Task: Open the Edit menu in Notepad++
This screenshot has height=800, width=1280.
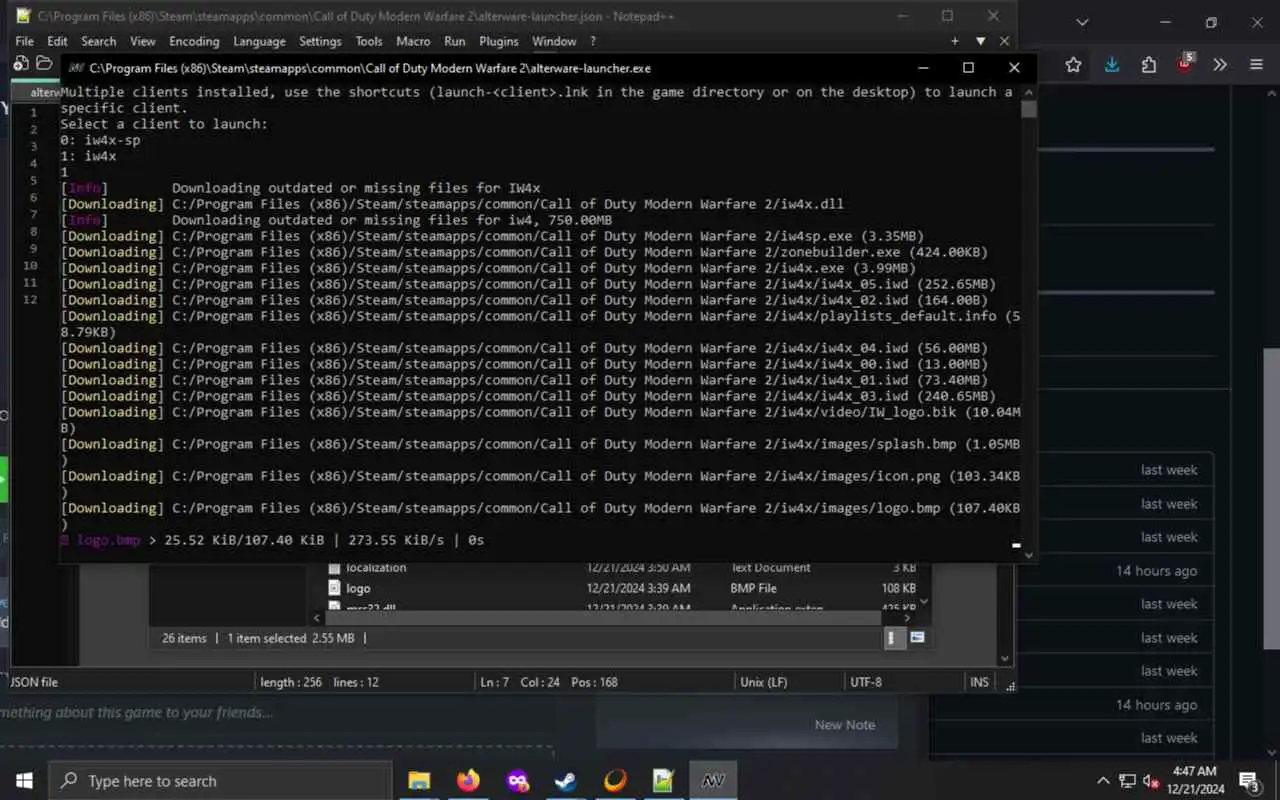Action: [58, 41]
